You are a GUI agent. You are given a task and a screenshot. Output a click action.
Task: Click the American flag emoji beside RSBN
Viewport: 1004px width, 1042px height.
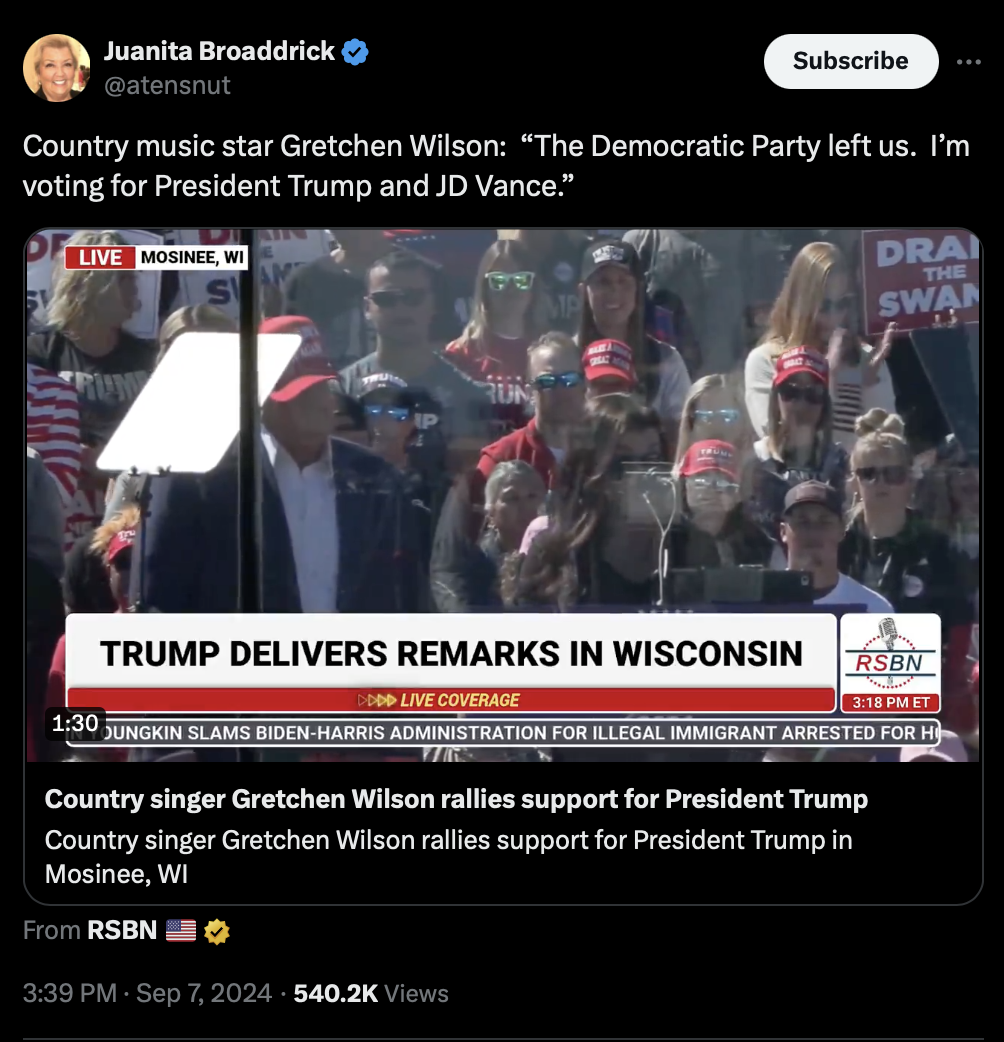click(x=181, y=930)
